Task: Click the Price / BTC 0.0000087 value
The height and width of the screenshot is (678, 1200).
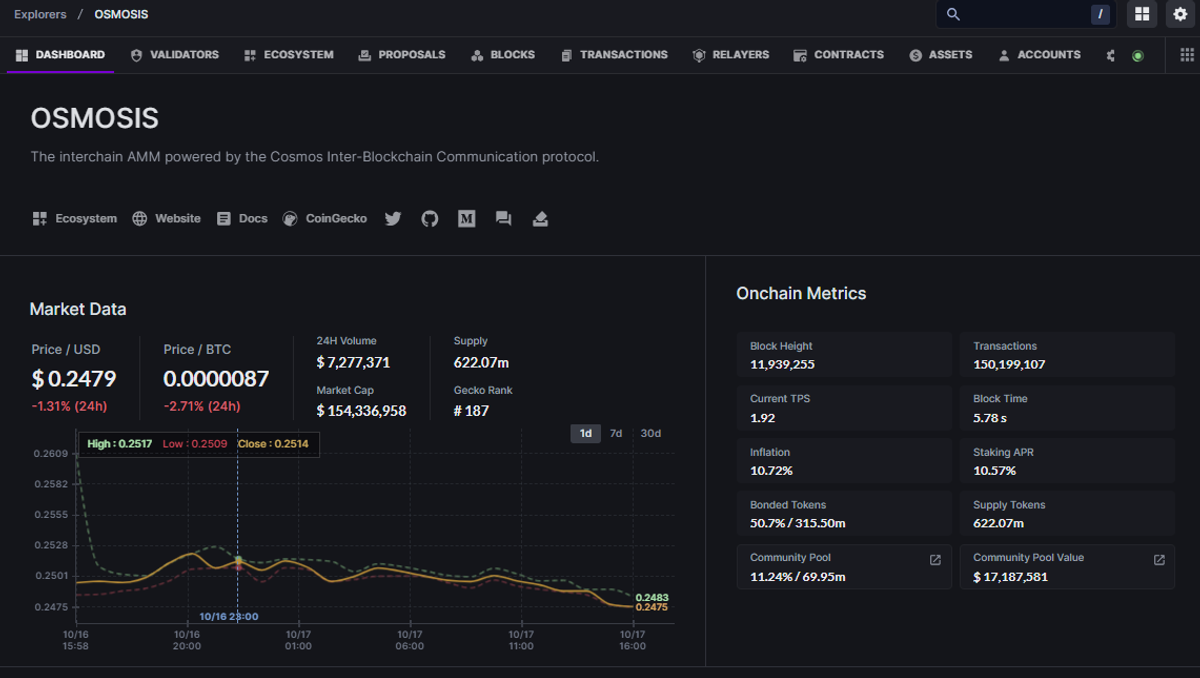Action: [216, 379]
